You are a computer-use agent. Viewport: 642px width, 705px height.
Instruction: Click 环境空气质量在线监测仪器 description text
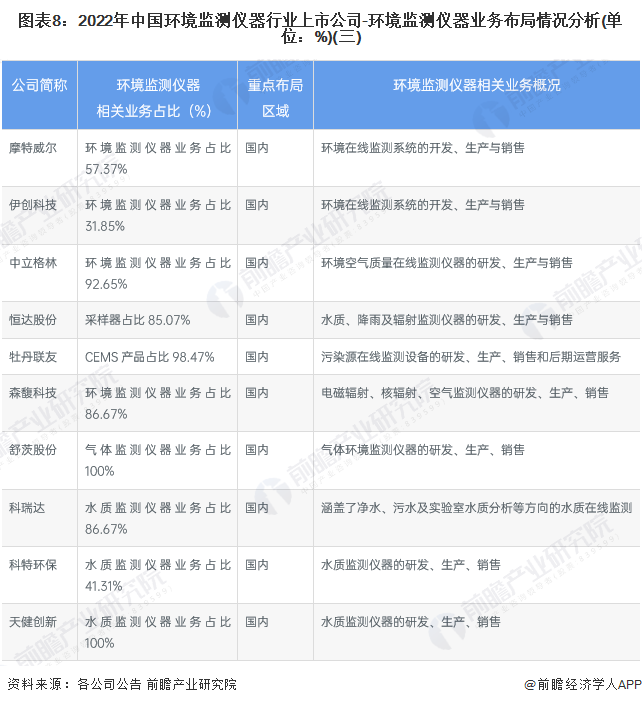[x=447, y=263]
